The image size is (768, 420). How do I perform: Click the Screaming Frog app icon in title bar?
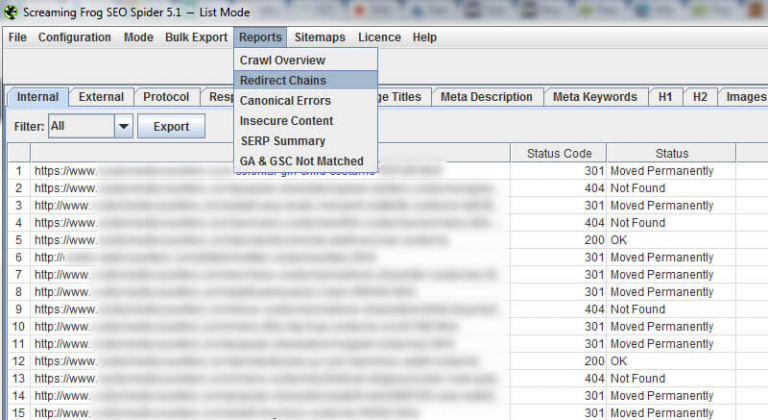pos(10,12)
